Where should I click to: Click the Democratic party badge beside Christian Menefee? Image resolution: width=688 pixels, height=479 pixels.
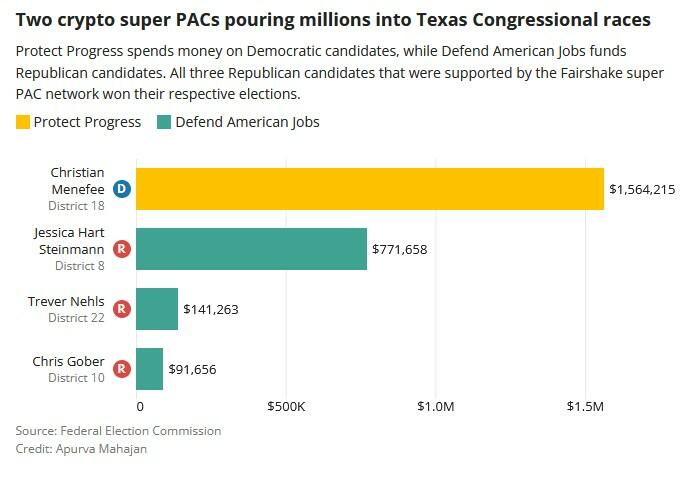pyautogui.click(x=121, y=189)
